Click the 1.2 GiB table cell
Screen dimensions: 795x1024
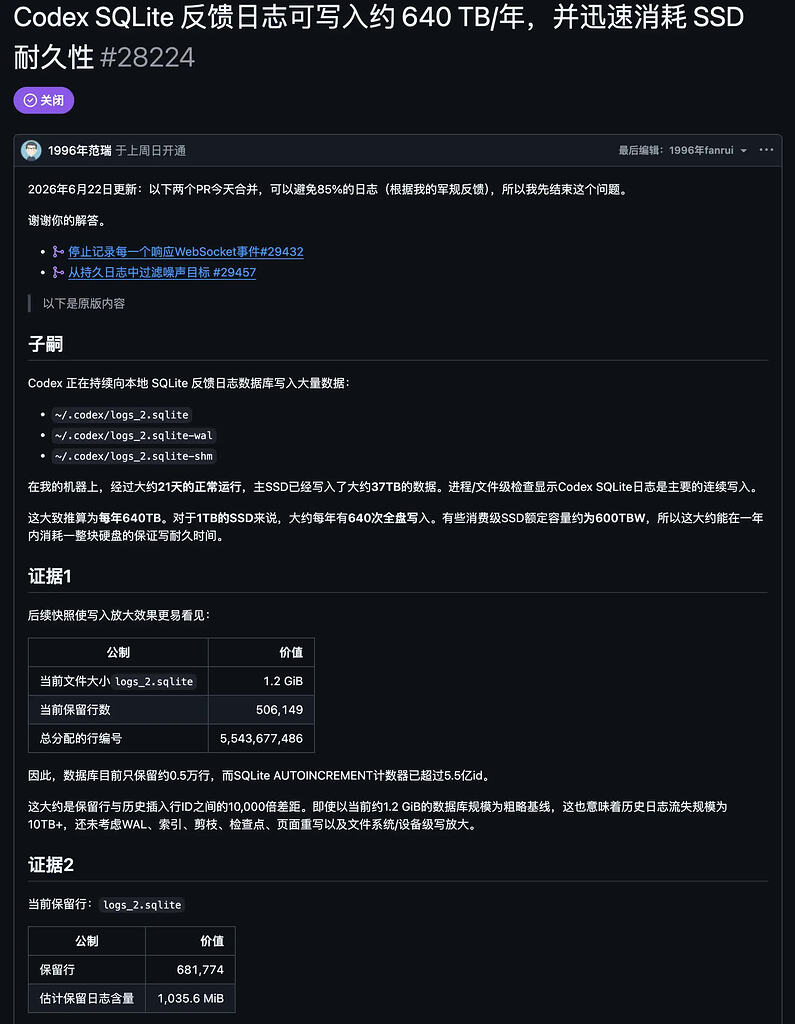tap(261, 681)
